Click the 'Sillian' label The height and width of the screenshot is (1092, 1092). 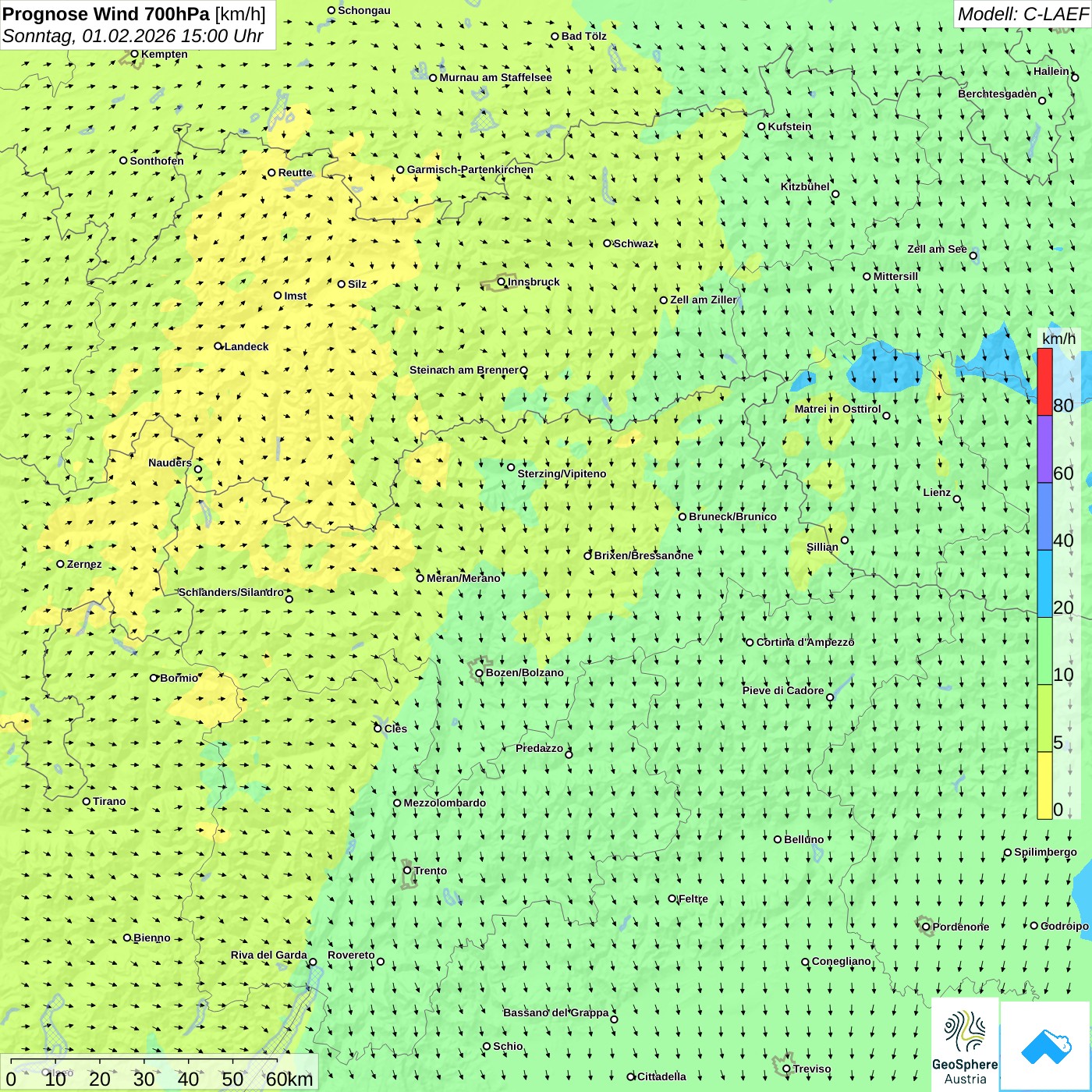pyautogui.click(x=822, y=547)
